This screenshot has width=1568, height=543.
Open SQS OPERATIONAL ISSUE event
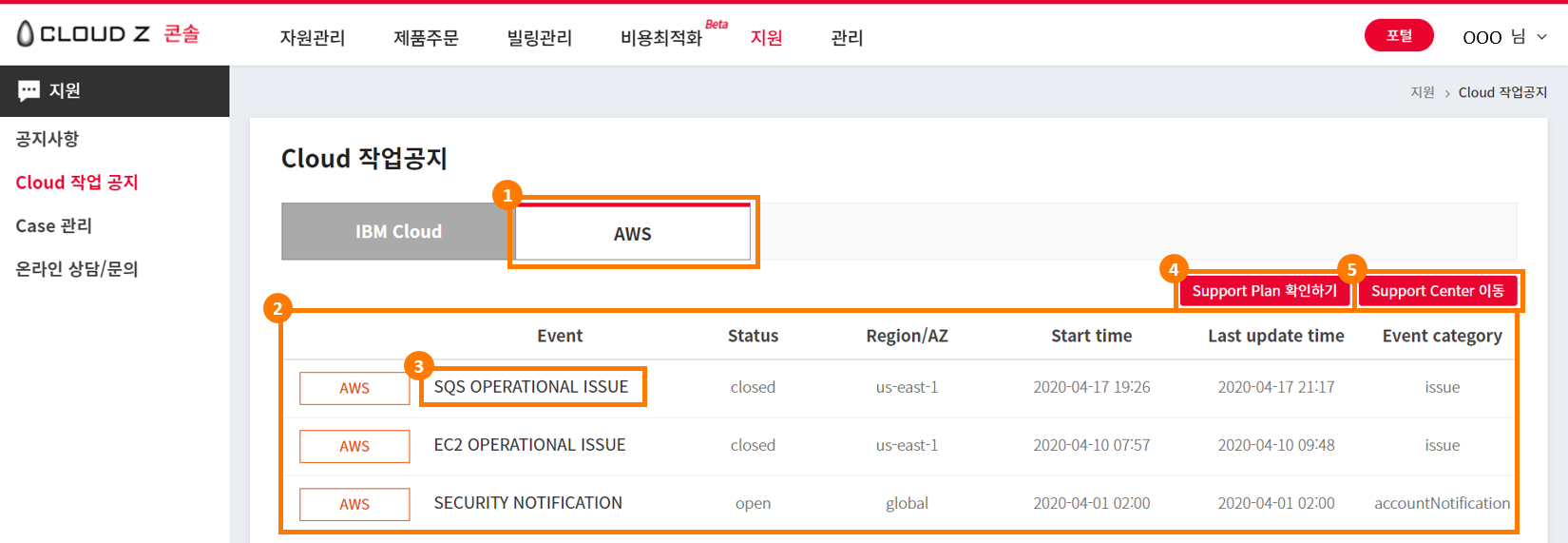531,387
